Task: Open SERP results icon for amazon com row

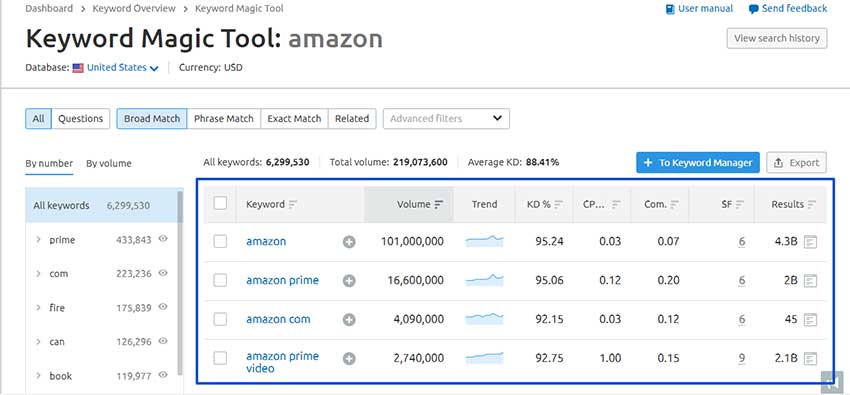Action: (810, 320)
